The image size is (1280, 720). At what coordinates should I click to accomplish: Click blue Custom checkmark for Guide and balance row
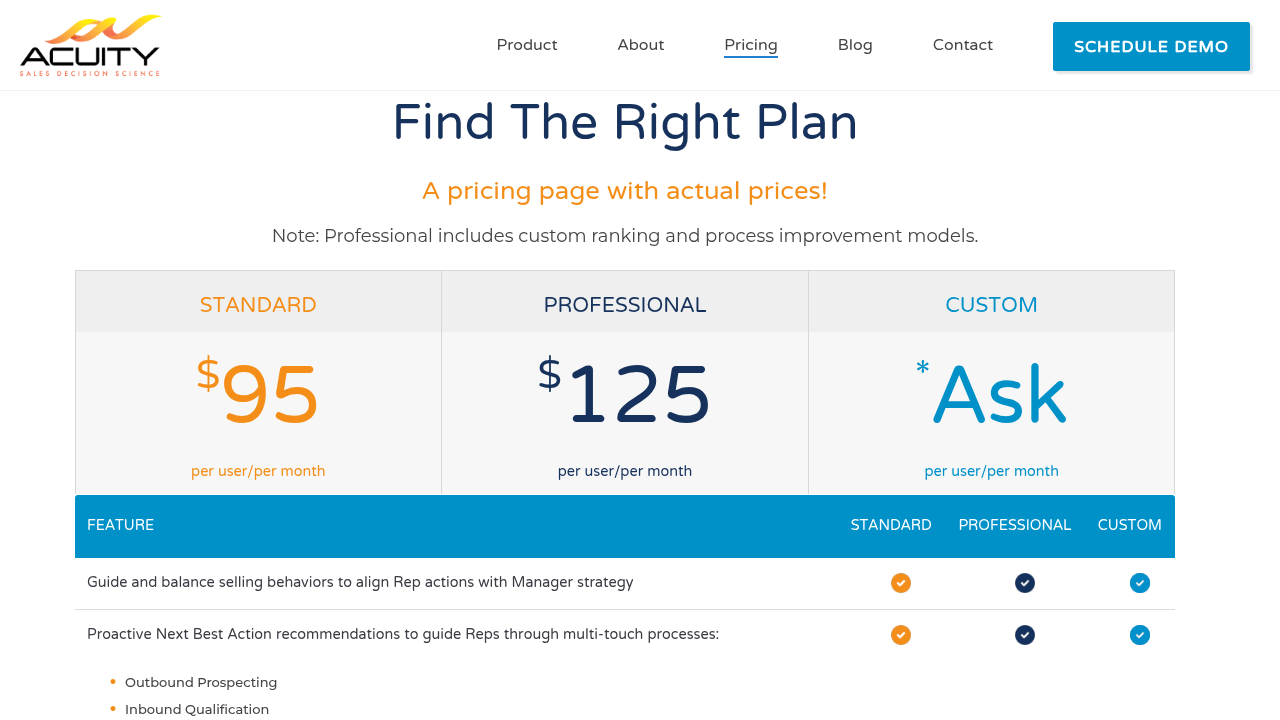tap(1140, 583)
